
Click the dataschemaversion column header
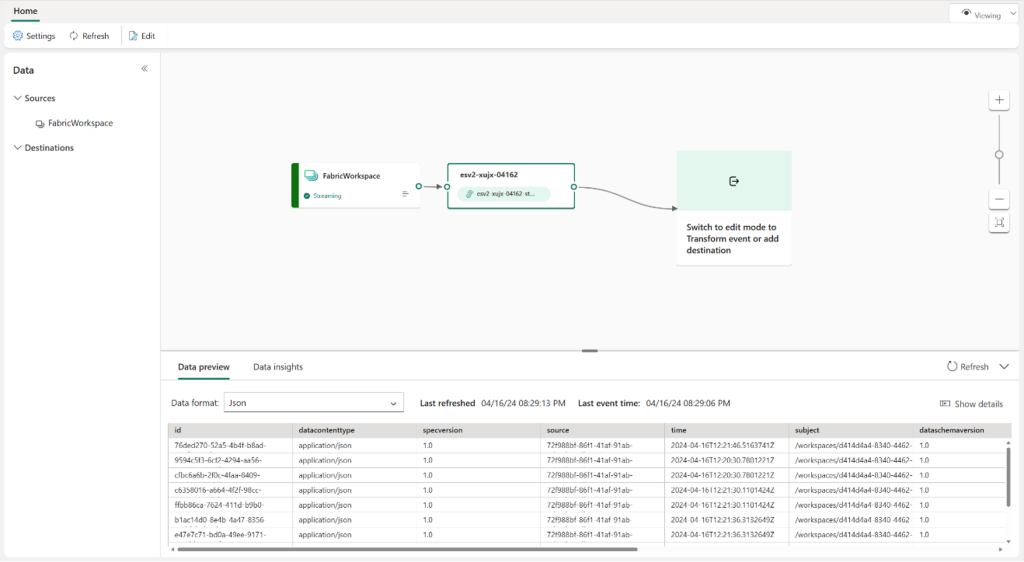(x=960, y=430)
